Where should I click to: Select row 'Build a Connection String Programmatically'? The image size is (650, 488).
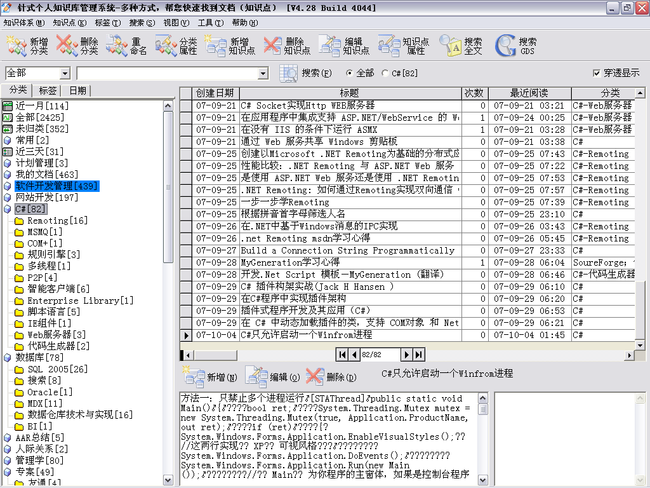pyautogui.click(x=408, y=250)
